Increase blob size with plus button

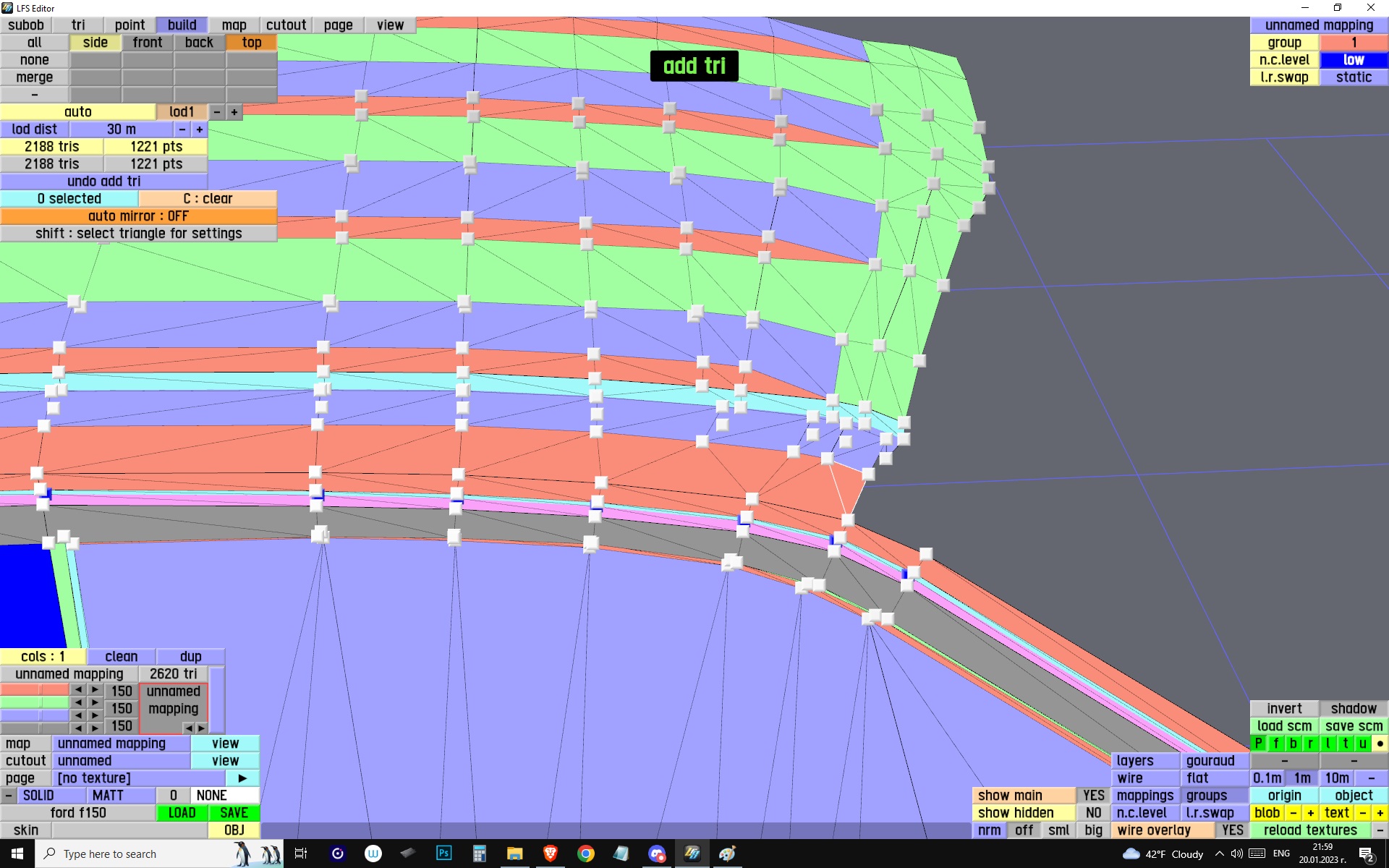(1310, 812)
